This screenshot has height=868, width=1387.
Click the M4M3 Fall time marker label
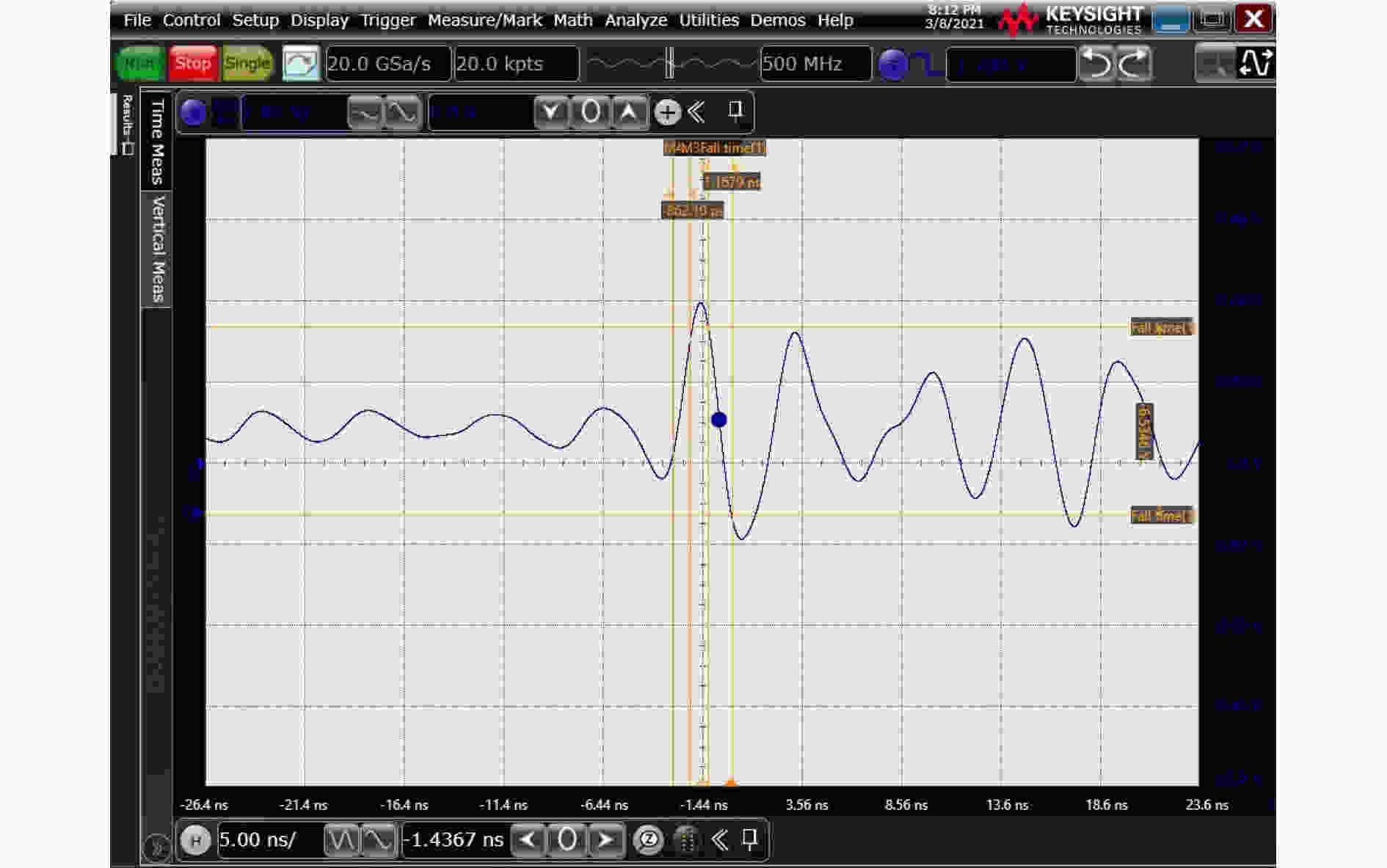714,148
